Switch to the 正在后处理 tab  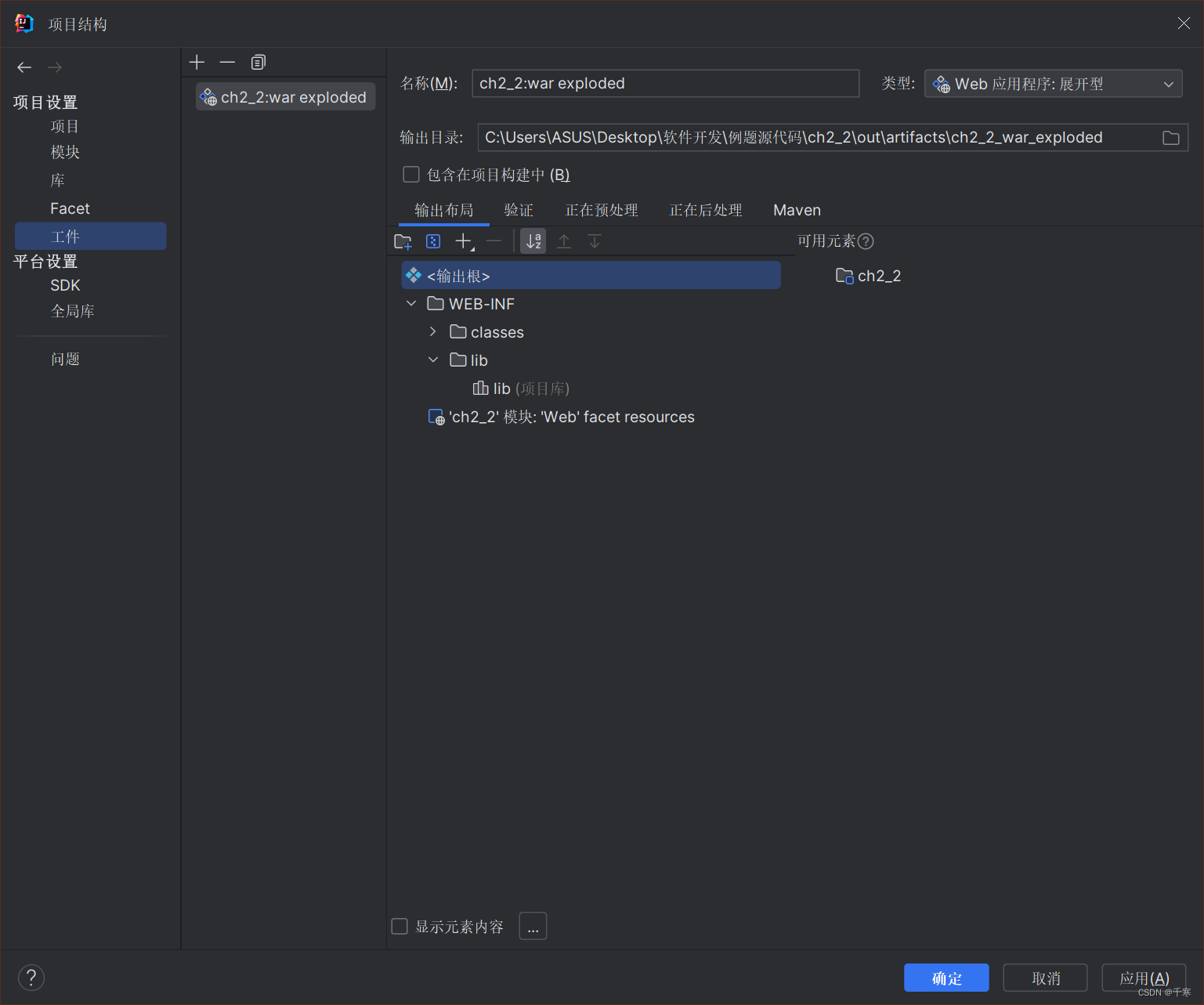tap(706, 210)
